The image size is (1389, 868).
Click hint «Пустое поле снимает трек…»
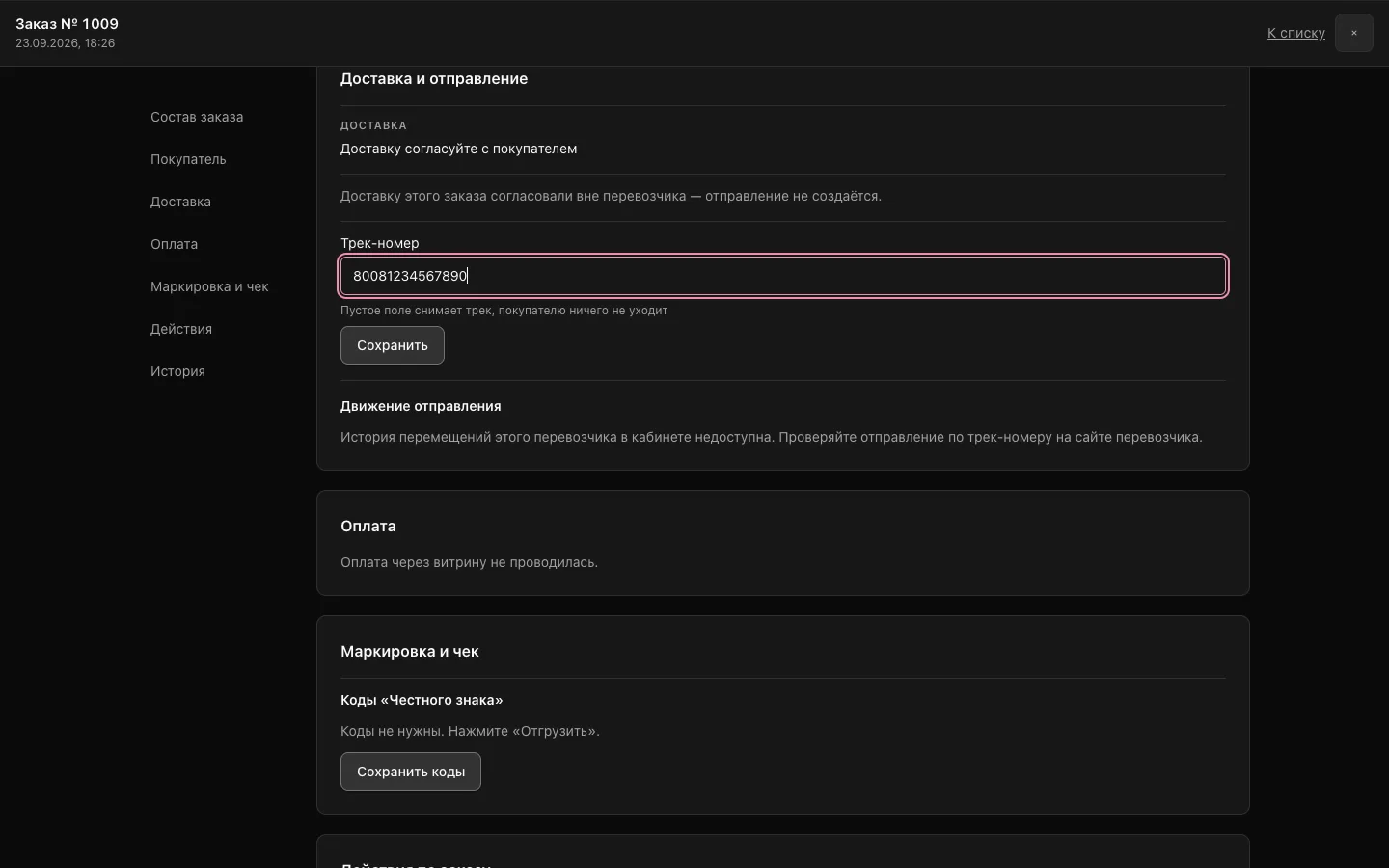[504, 311]
